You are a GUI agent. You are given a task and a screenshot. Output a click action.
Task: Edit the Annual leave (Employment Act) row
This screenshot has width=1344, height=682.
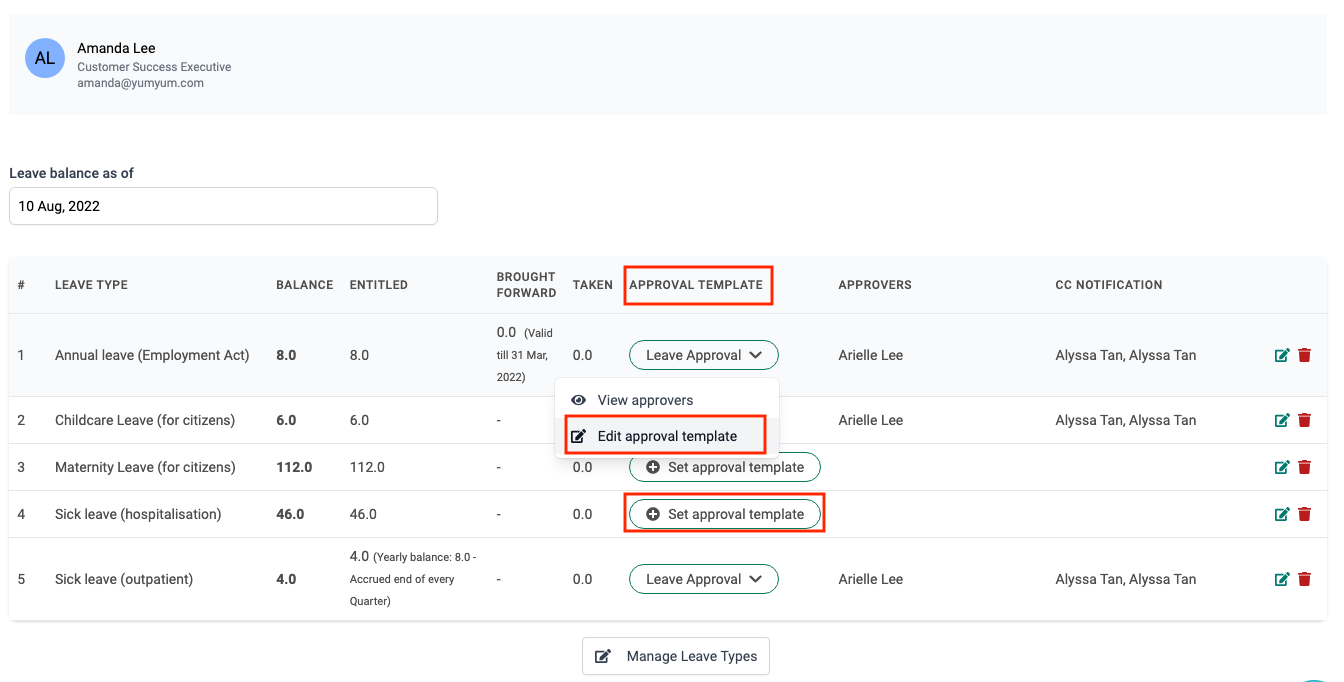click(x=1282, y=355)
